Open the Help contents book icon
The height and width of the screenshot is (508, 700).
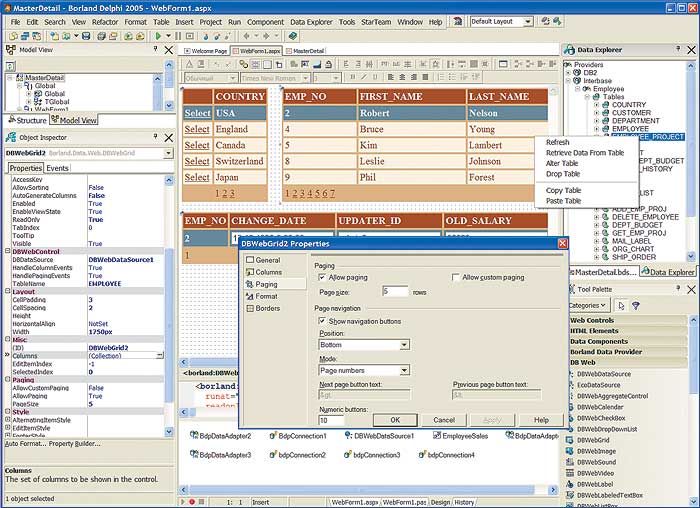292,36
